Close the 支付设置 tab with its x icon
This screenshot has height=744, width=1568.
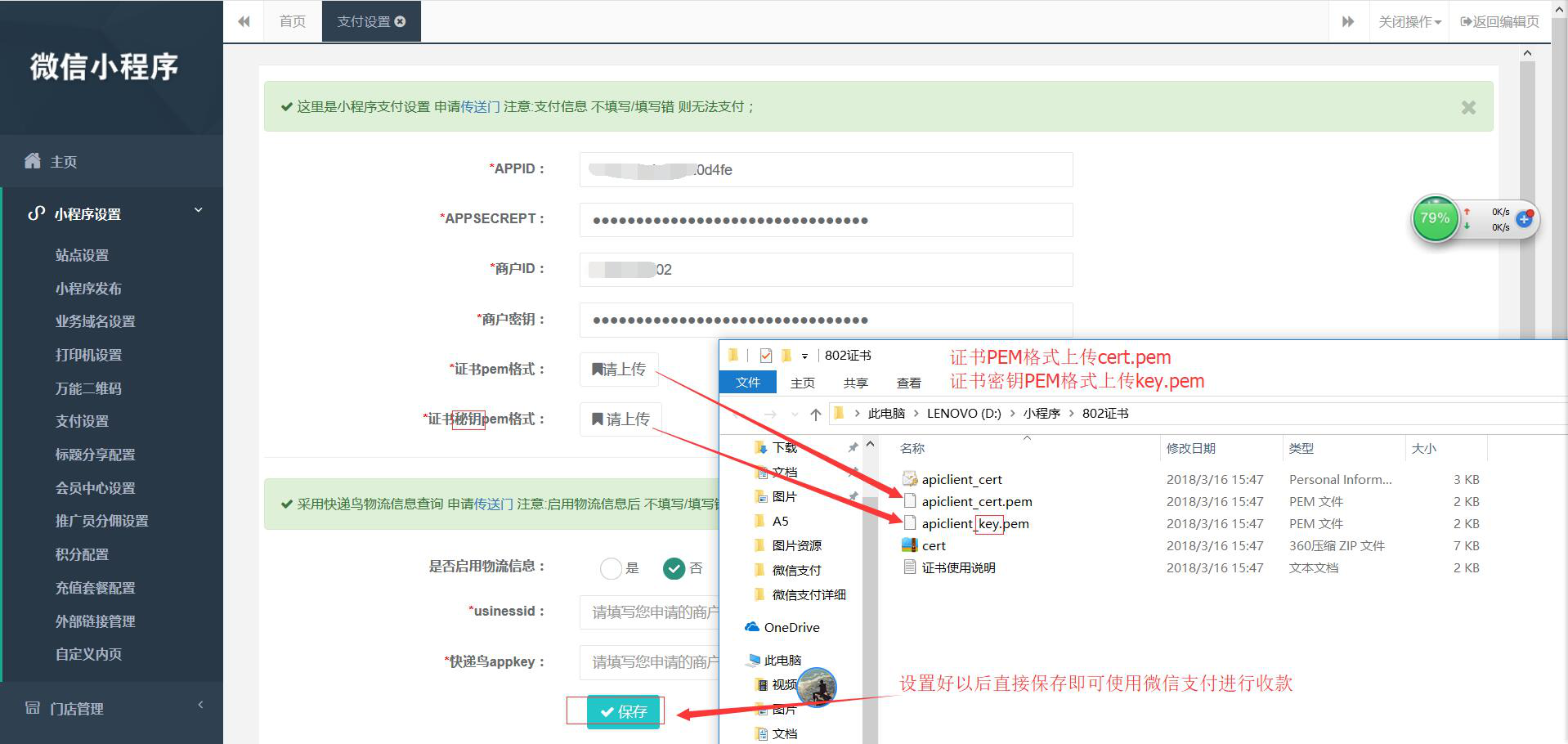point(400,21)
